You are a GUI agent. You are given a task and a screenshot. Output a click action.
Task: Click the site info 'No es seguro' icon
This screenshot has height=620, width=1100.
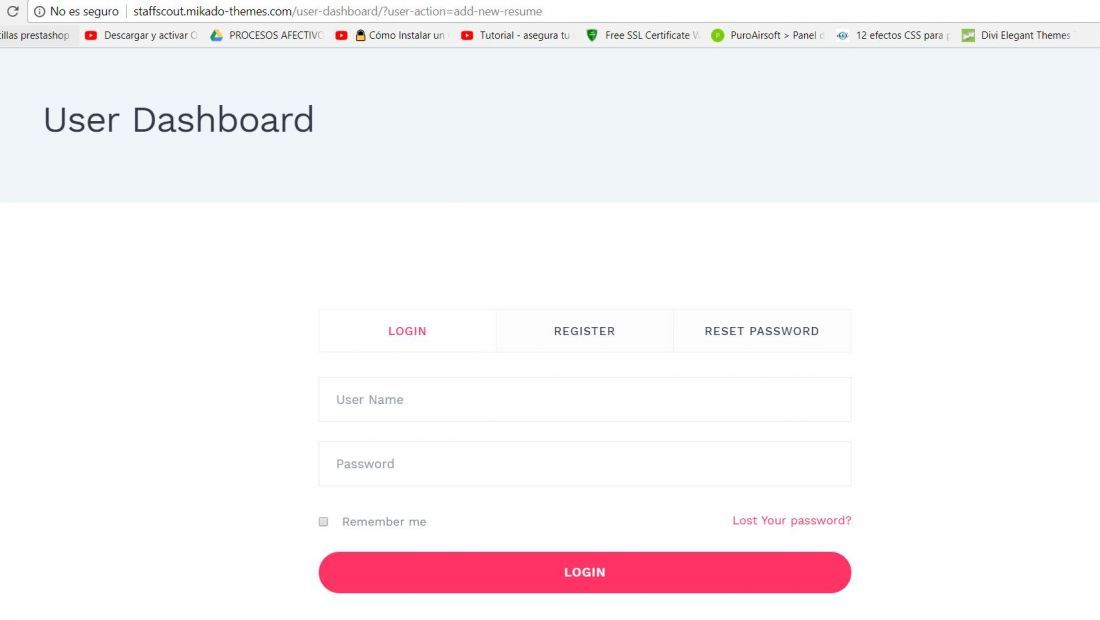point(39,11)
